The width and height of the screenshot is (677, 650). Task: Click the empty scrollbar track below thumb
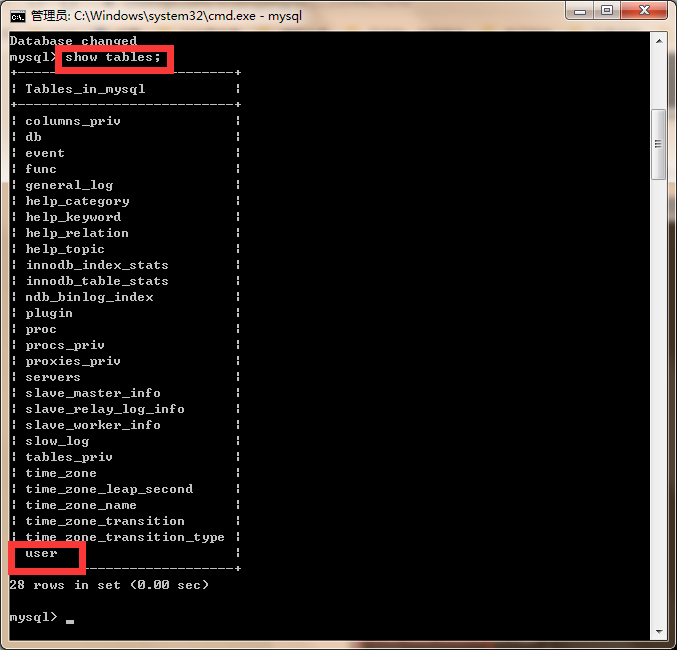[659, 400]
